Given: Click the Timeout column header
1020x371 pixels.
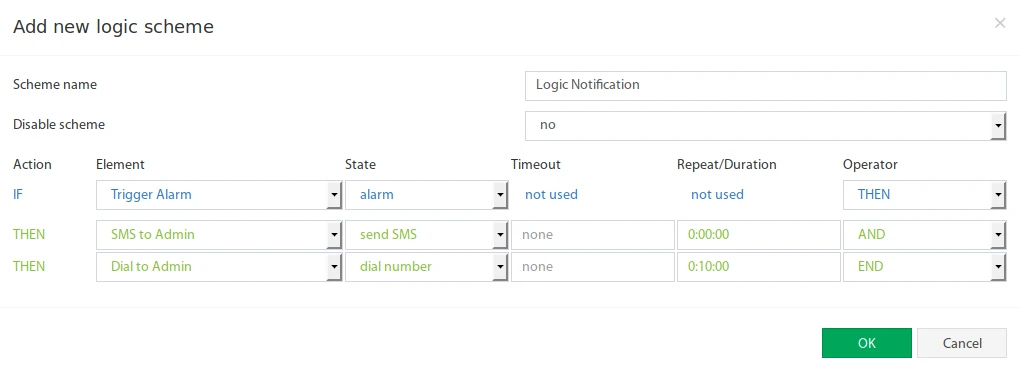Looking at the screenshot, I should pos(535,165).
